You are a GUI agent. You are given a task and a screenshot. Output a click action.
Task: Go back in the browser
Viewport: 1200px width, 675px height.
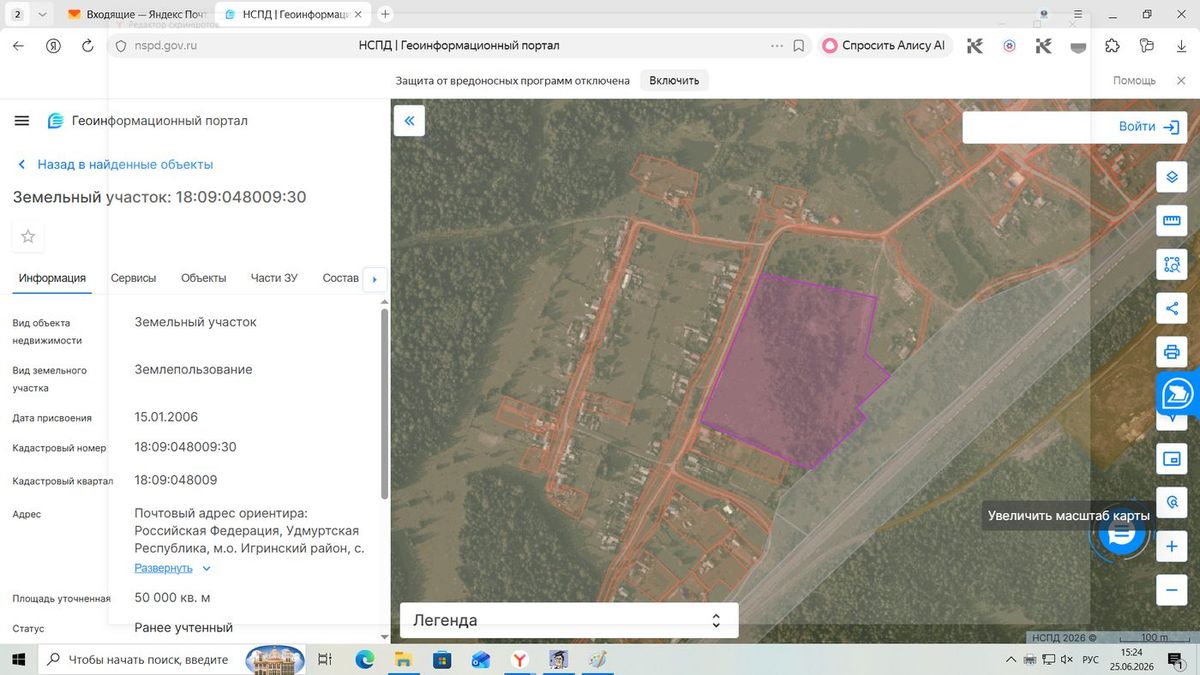tap(18, 45)
